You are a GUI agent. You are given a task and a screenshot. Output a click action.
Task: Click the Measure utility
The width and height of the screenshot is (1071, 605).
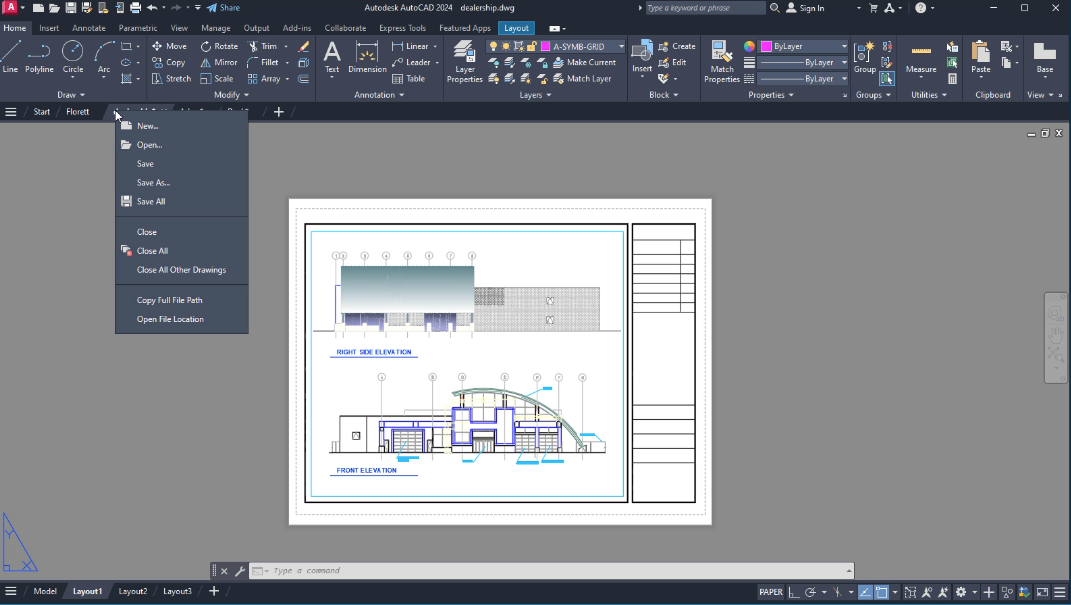coord(921,57)
